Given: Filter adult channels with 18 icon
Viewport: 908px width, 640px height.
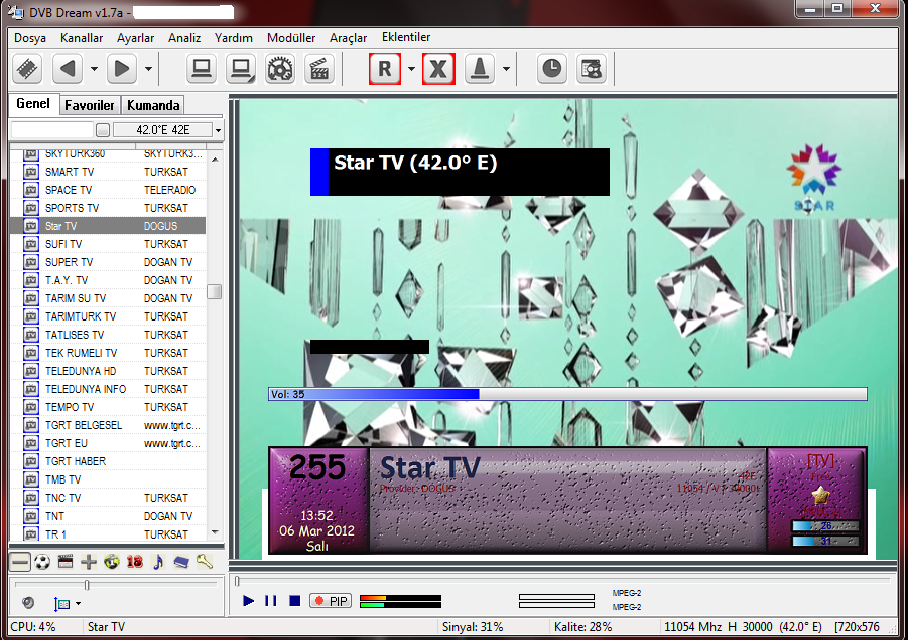Looking at the screenshot, I should (x=135, y=562).
